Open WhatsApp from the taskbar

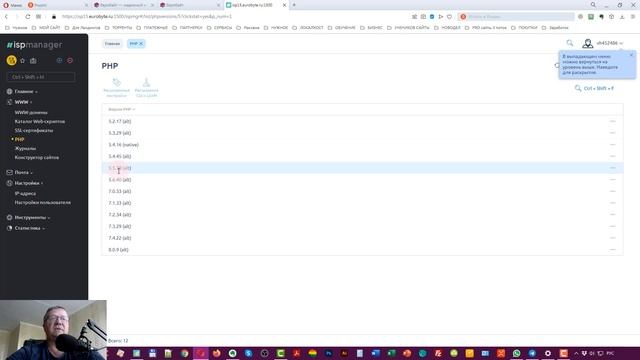[516, 353]
